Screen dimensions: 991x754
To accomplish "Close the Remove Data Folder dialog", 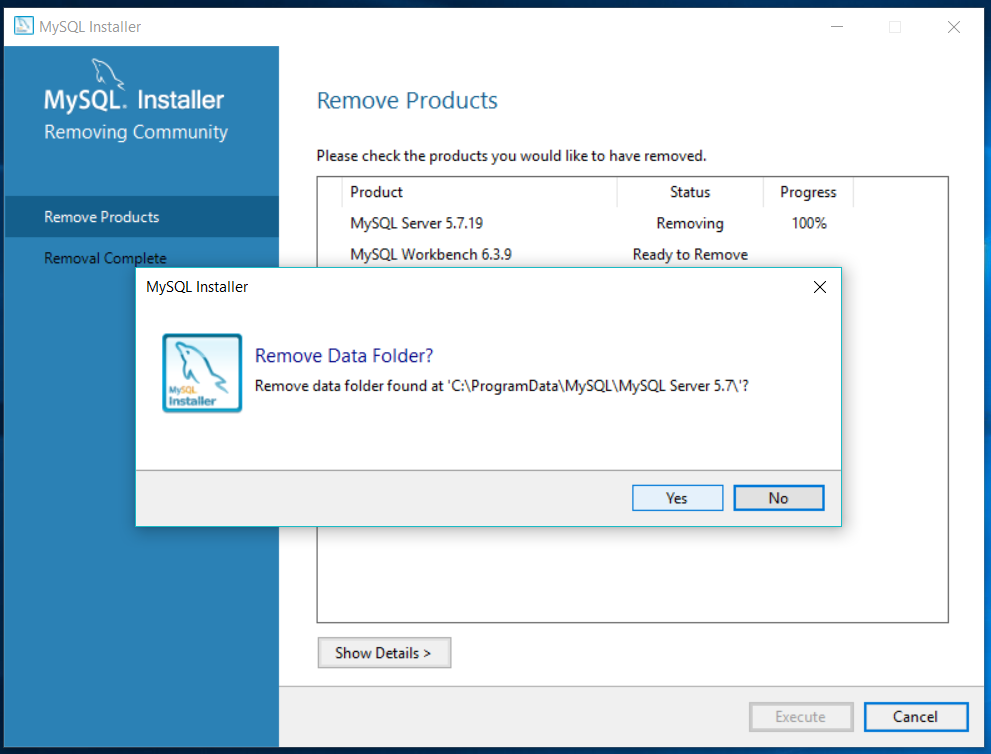I will pyautogui.click(x=820, y=287).
